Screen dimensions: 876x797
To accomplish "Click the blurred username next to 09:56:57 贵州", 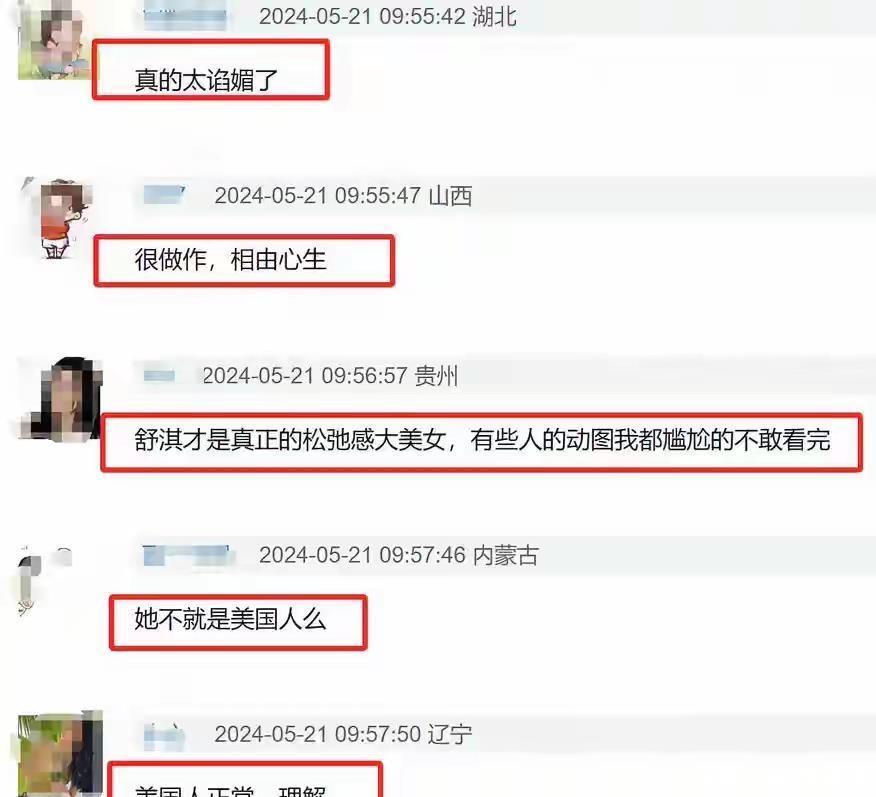I will [x=159, y=375].
